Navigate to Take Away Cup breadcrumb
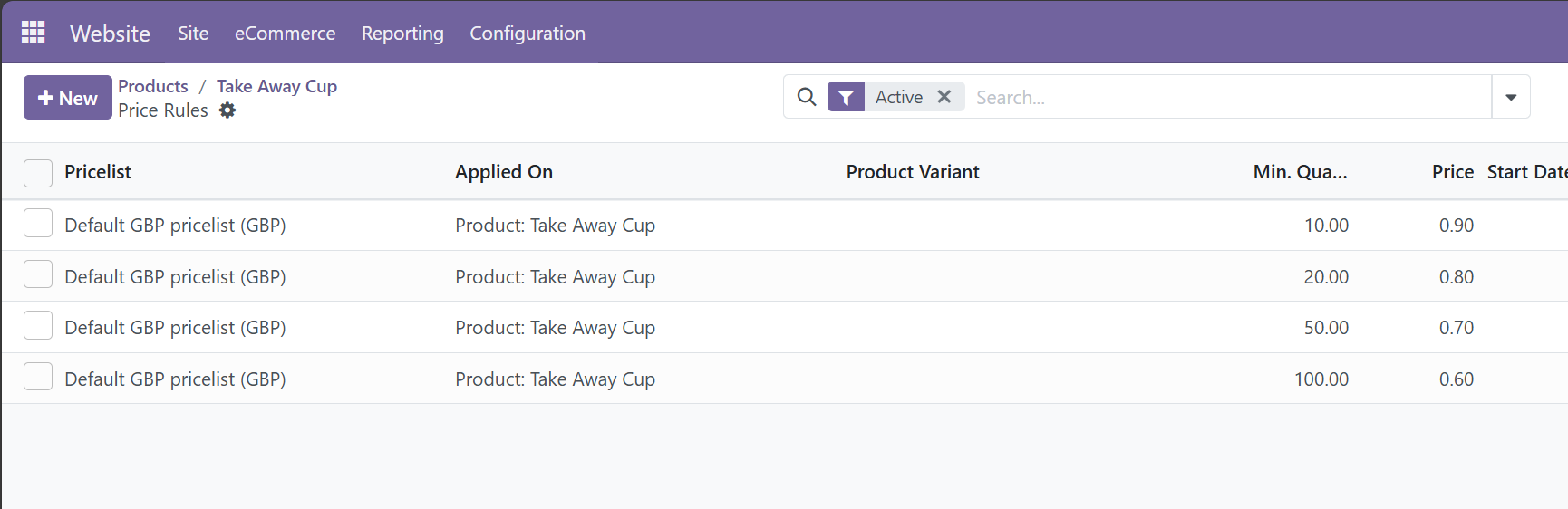The image size is (1568, 509). (276, 86)
